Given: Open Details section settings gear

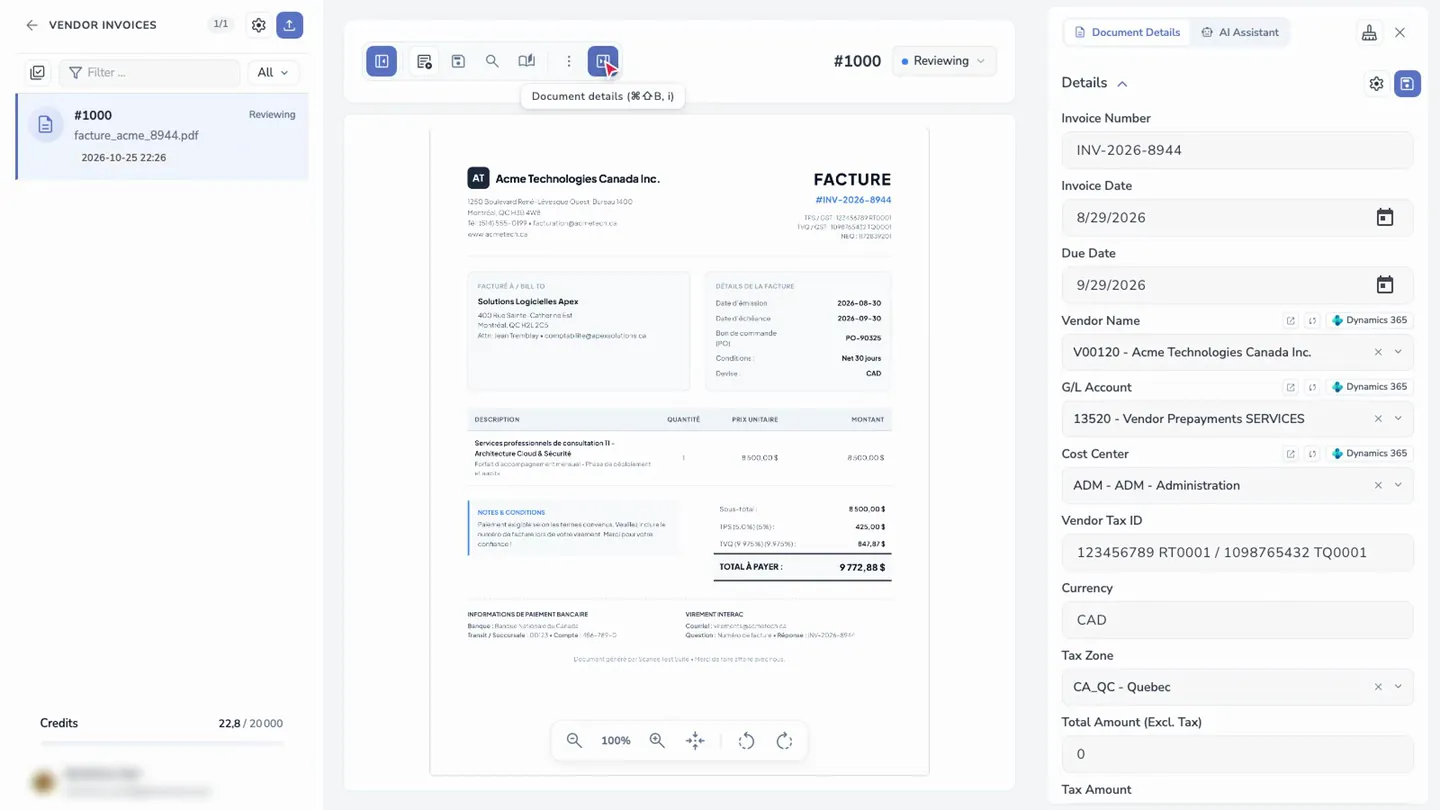Looking at the screenshot, I should tap(1377, 84).
